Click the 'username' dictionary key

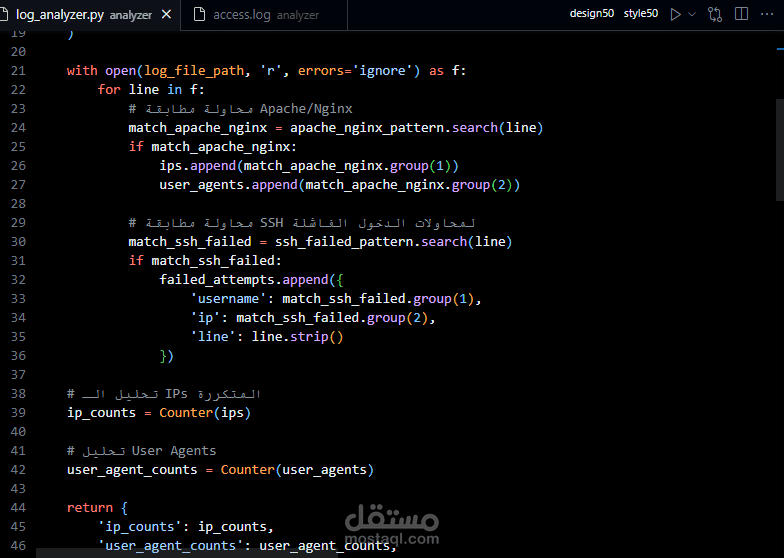228,298
